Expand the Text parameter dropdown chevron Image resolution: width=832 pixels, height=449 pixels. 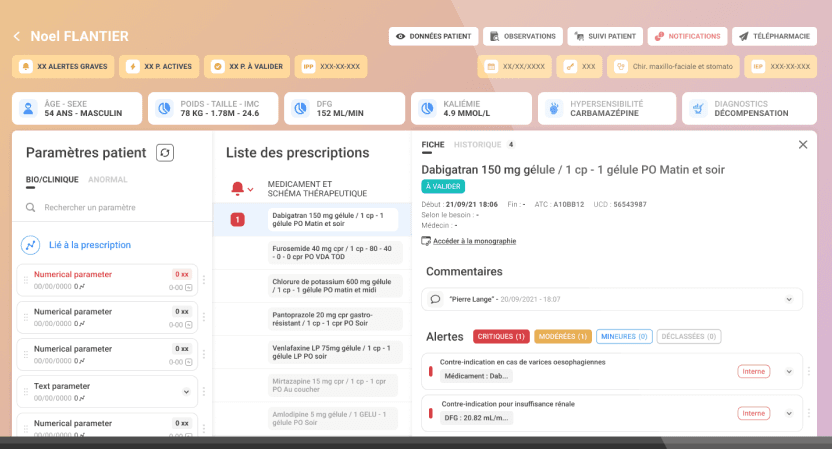point(186,392)
